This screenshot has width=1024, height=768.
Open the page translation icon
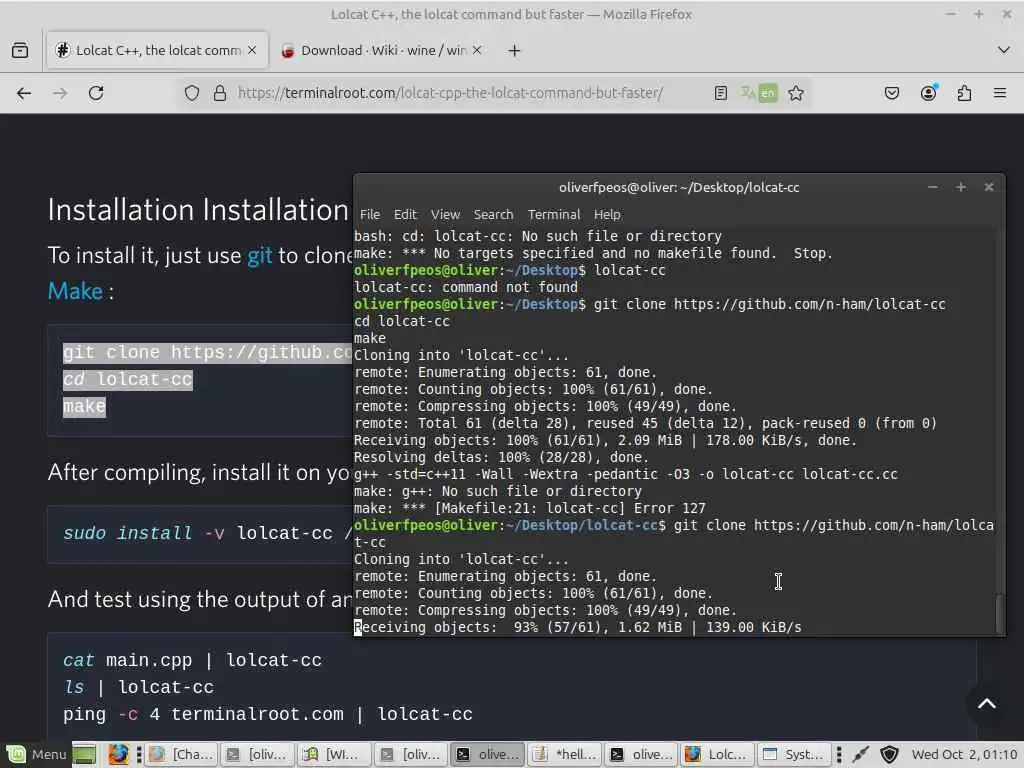pos(759,93)
